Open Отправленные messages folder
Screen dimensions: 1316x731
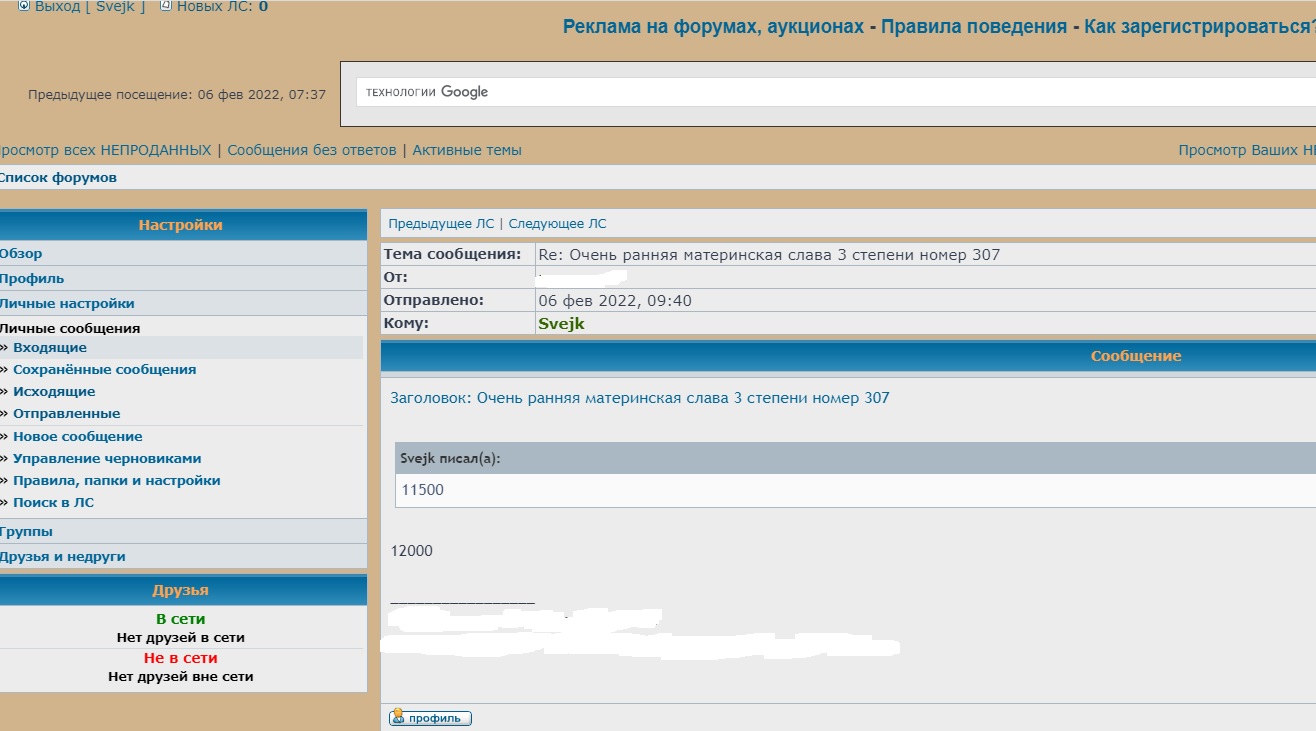(x=66, y=414)
